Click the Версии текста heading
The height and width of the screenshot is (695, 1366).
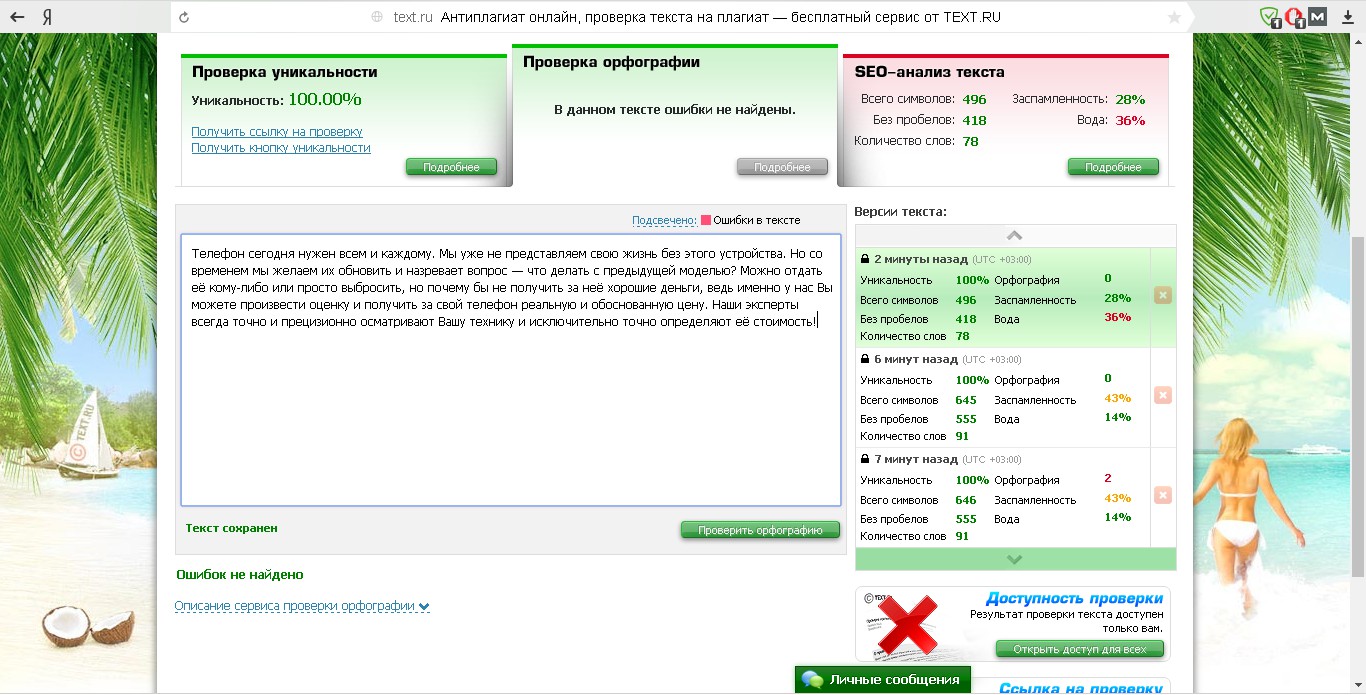(x=900, y=212)
